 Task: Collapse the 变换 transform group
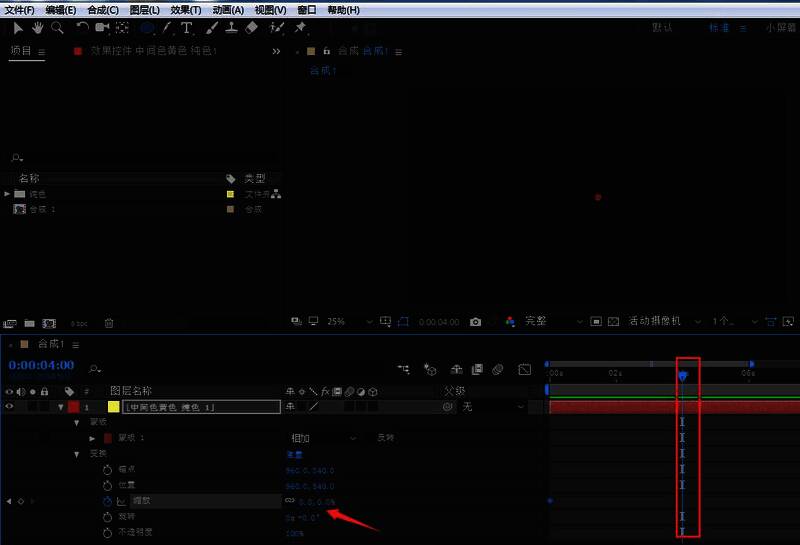click(x=78, y=454)
